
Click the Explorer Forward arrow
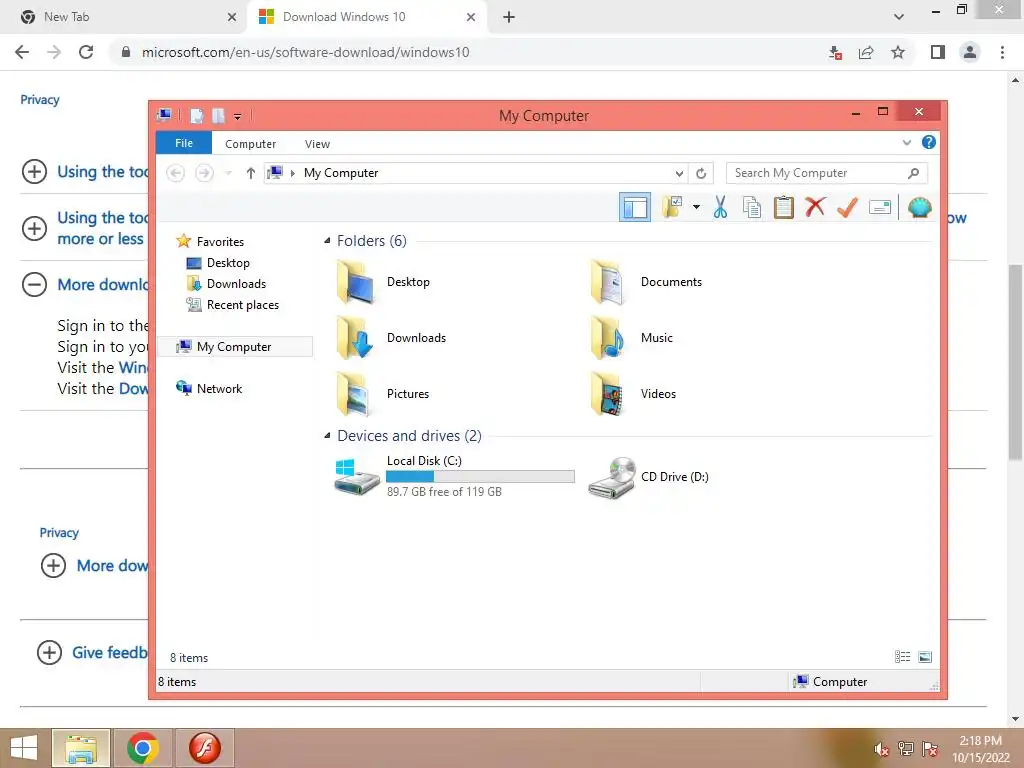(x=204, y=173)
